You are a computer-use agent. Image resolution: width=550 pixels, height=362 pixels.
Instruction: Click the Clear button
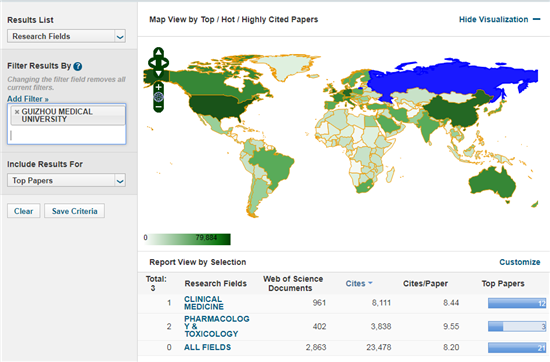(x=24, y=211)
